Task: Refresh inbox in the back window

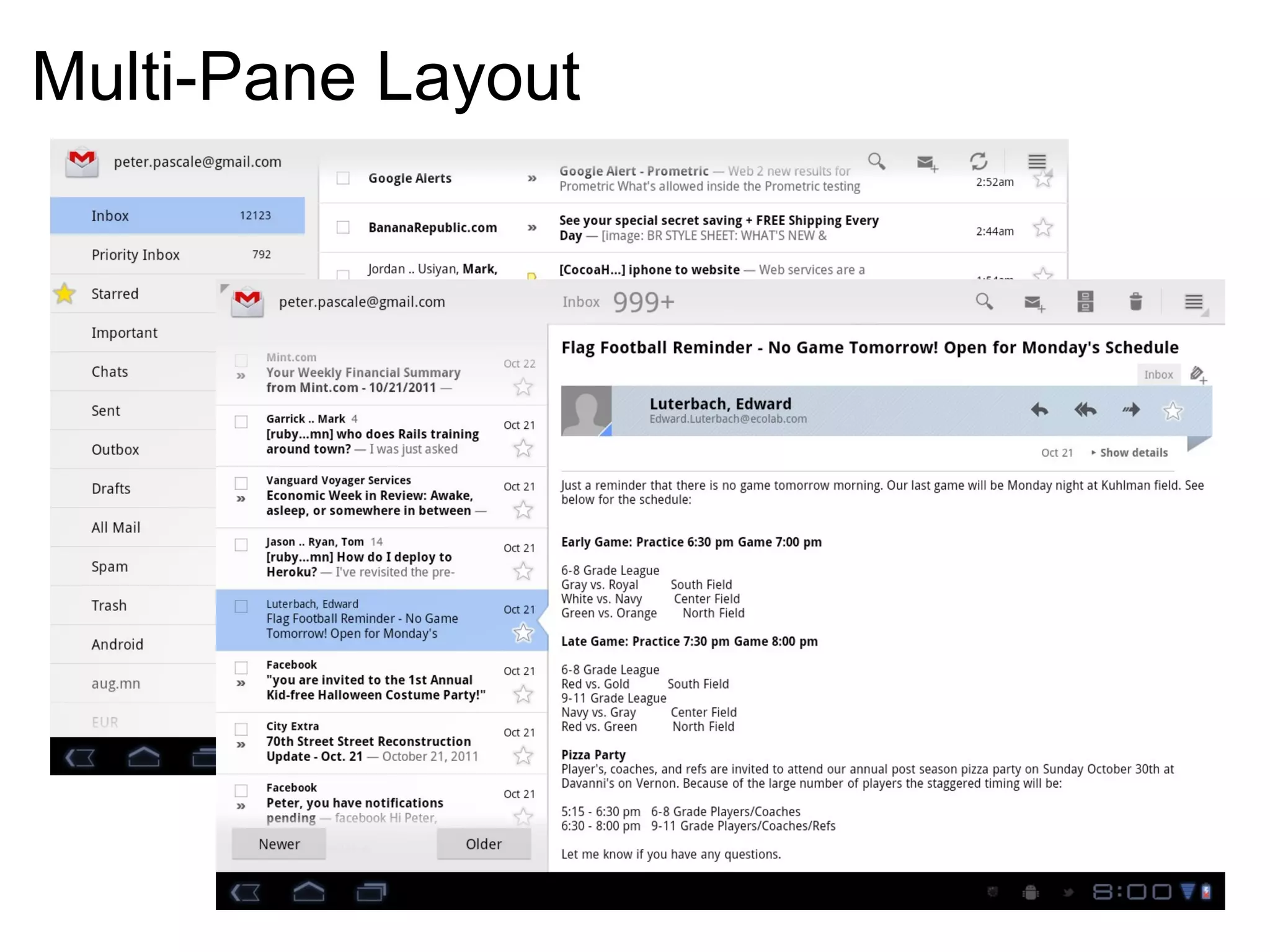Action: tap(979, 162)
